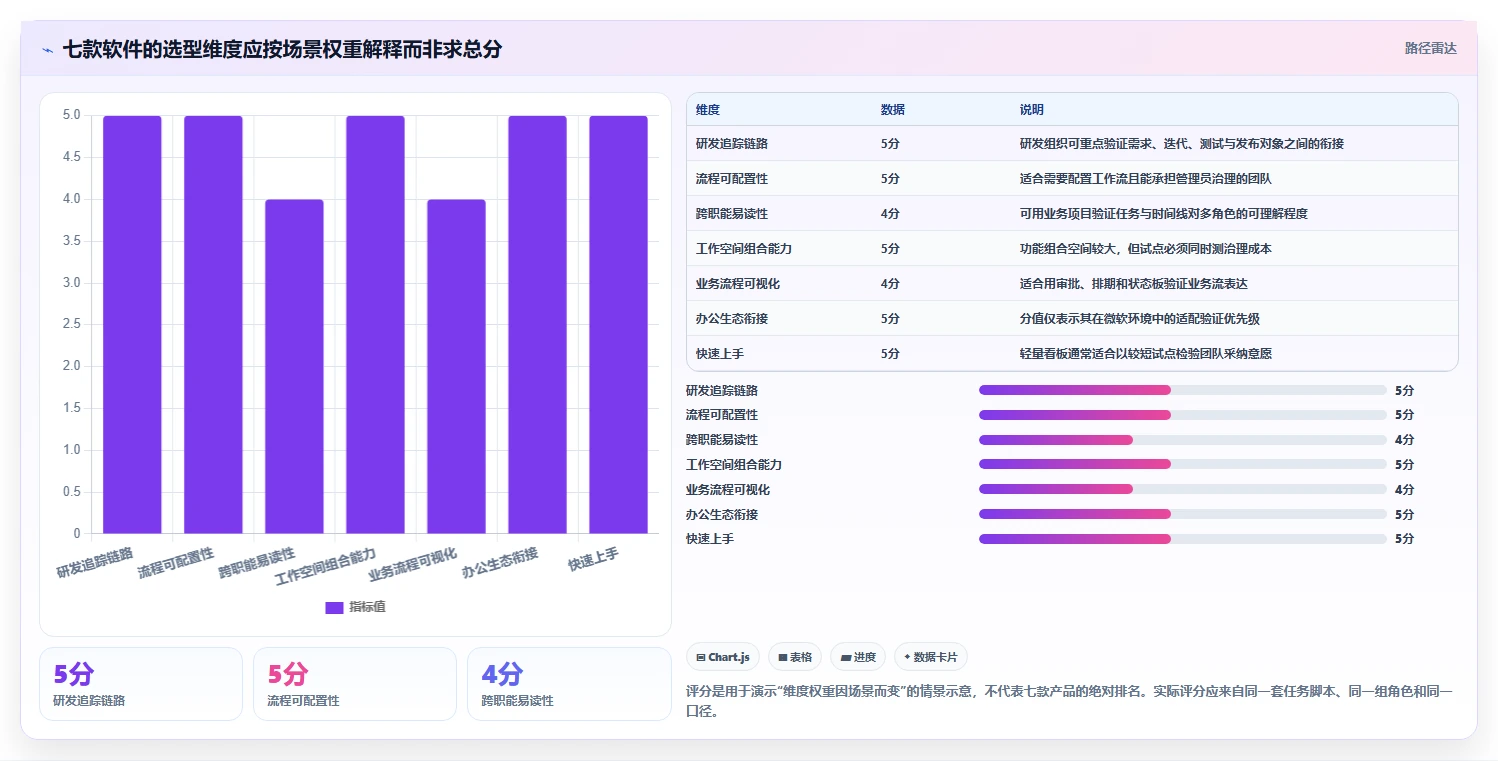Click the progress bar for 研发追踪链路
Screen dimensions: 1498x761
(x=1182, y=390)
